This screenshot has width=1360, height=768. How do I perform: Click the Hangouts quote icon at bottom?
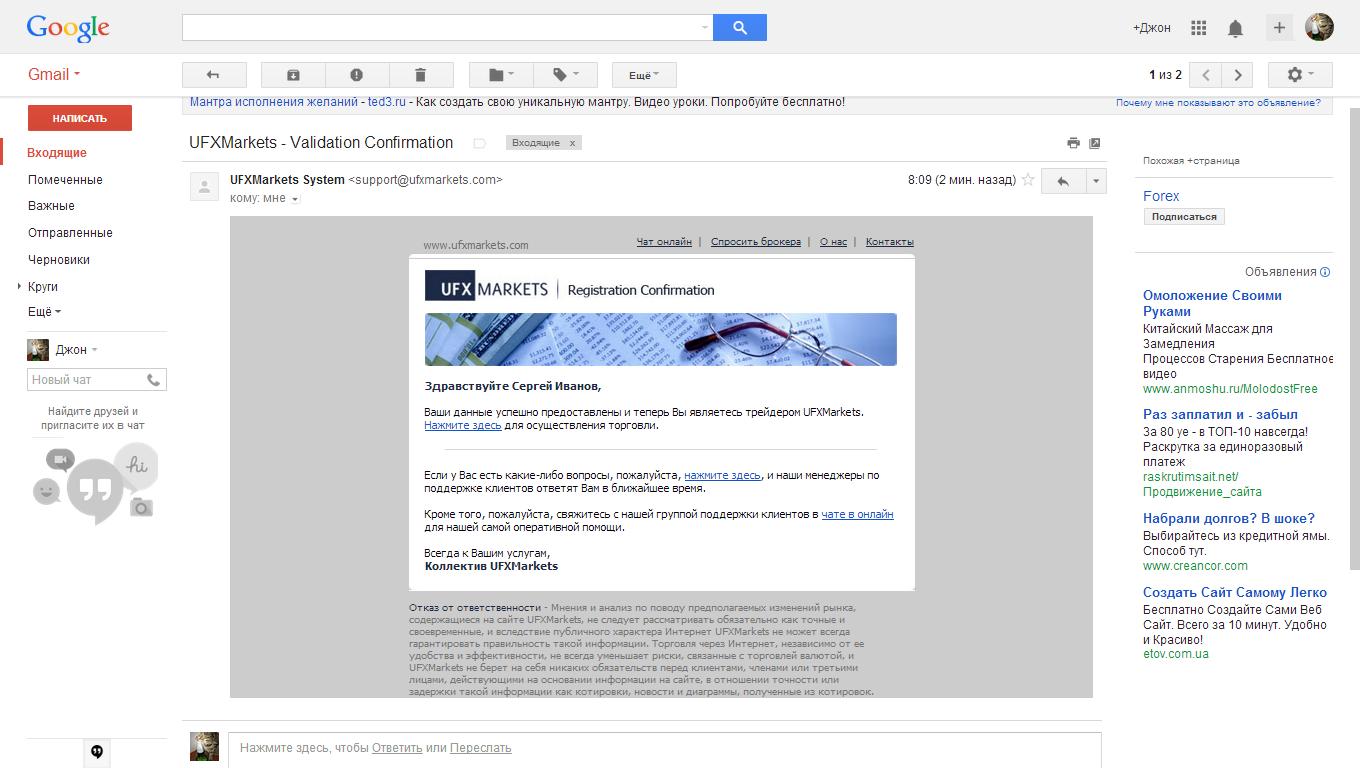(97, 752)
